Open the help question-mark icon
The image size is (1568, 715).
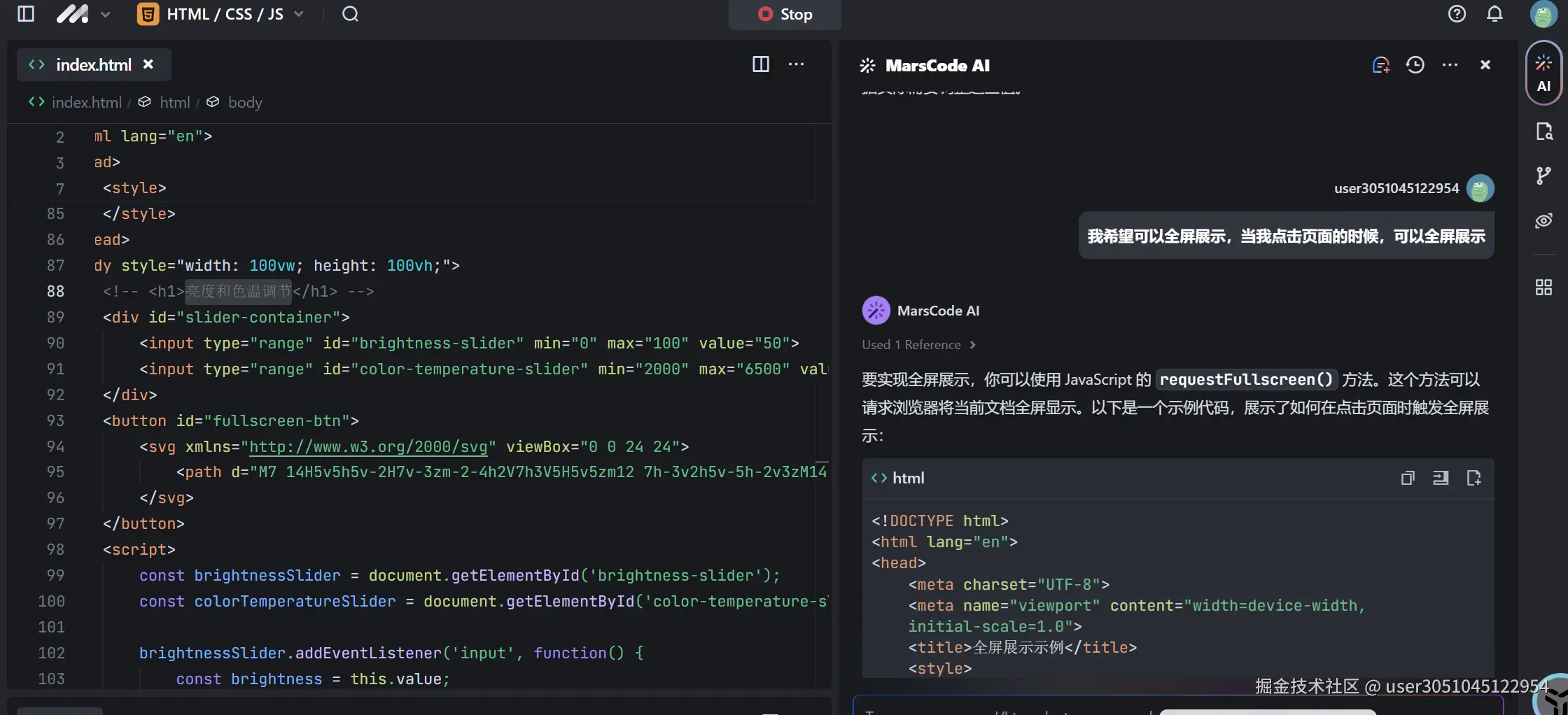(x=1457, y=14)
